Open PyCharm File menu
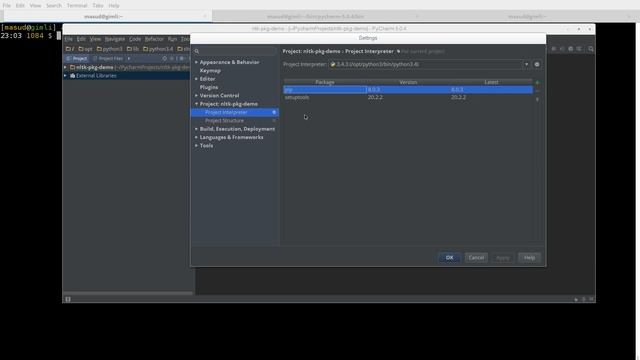This screenshot has height=360, width=640. point(69,39)
